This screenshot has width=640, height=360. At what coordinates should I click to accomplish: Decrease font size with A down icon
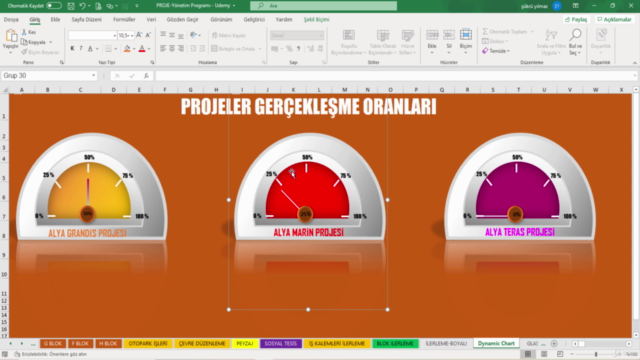148,35
